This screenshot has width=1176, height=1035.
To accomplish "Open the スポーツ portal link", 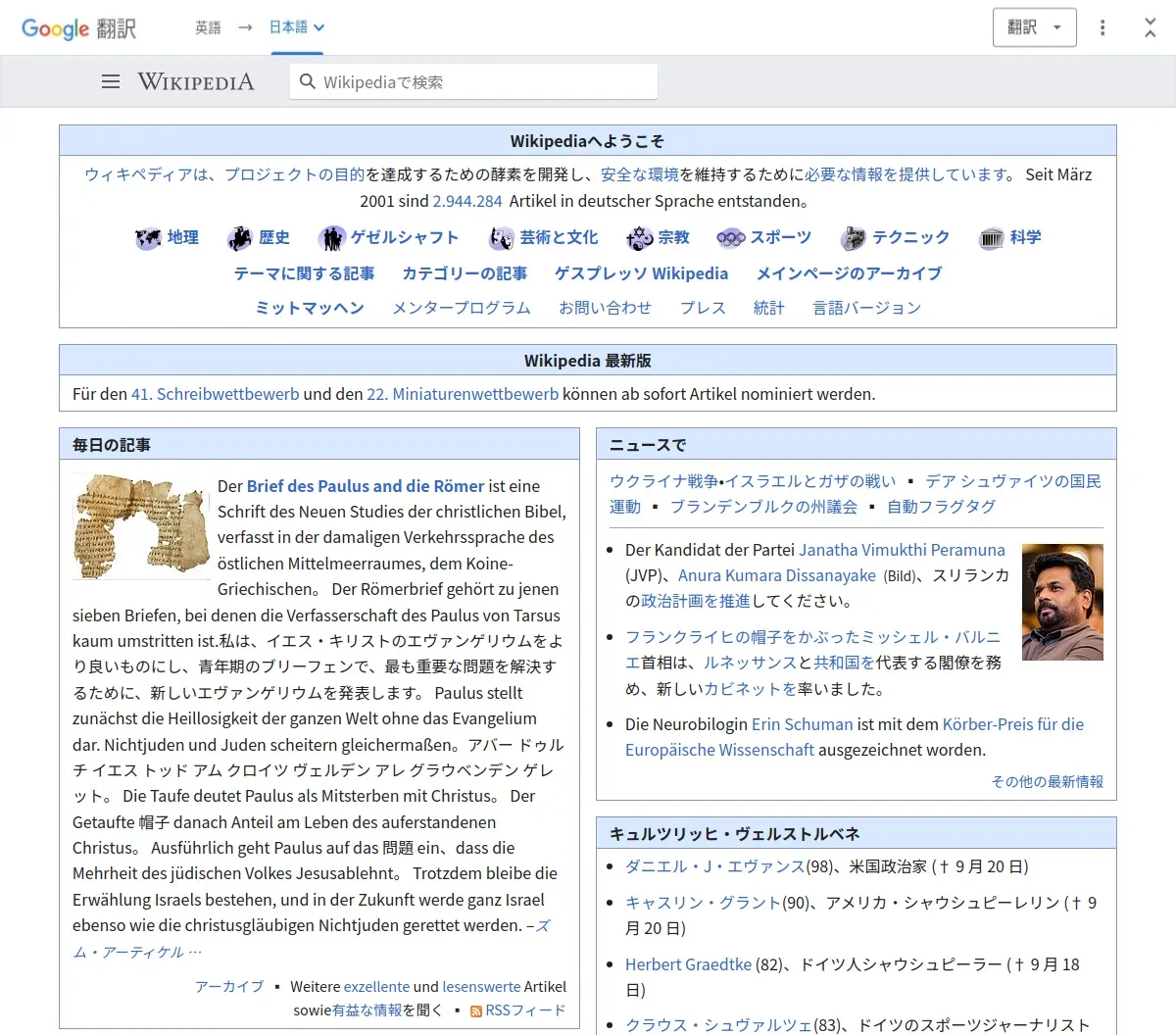I will [x=781, y=237].
